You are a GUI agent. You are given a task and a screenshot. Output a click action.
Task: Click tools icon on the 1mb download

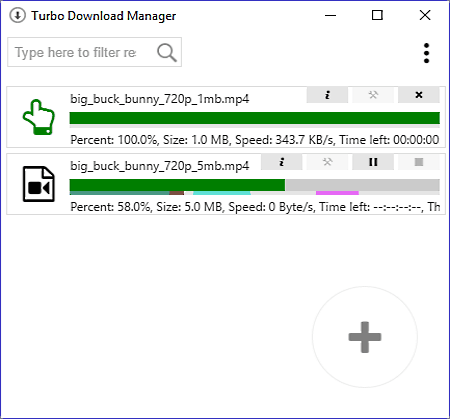pyautogui.click(x=373, y=95)
